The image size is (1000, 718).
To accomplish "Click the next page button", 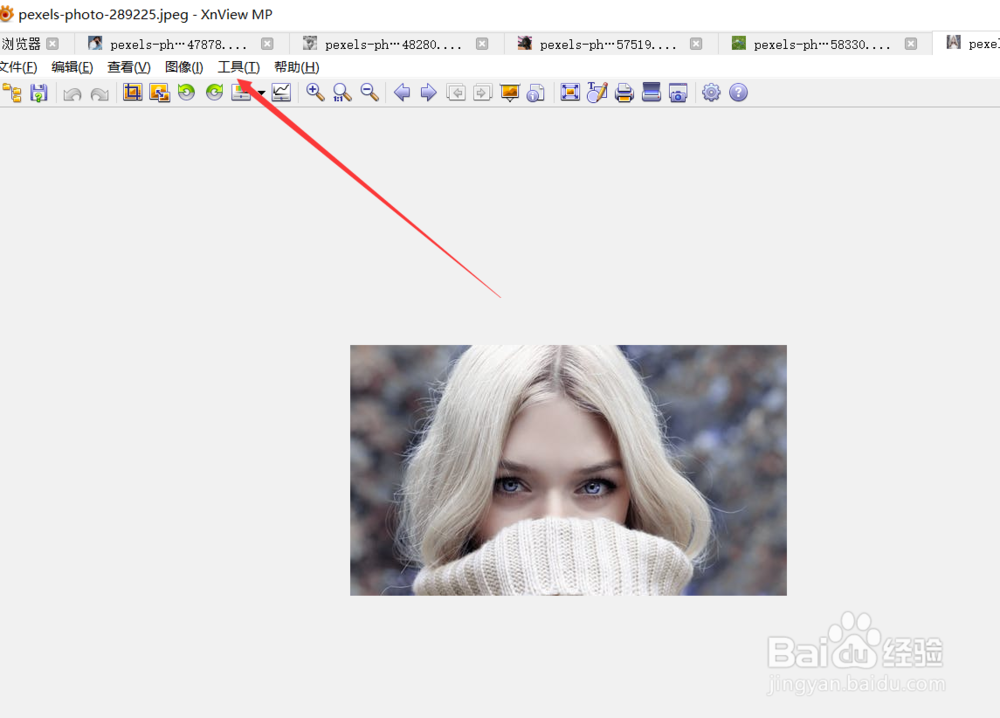I will click(483, 93).
